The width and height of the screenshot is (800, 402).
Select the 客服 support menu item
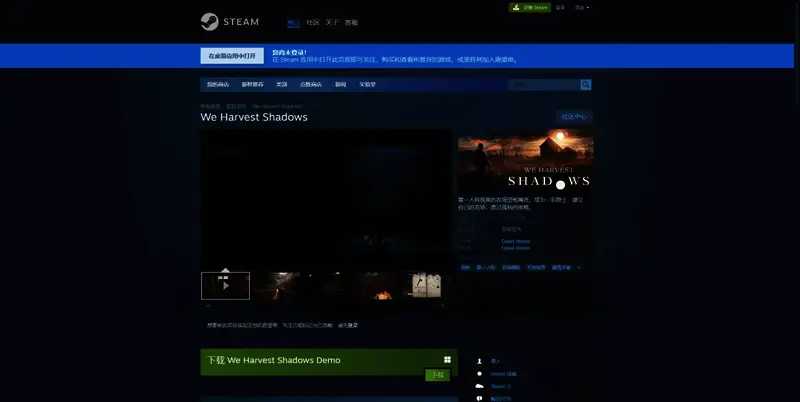coord(351,22)
